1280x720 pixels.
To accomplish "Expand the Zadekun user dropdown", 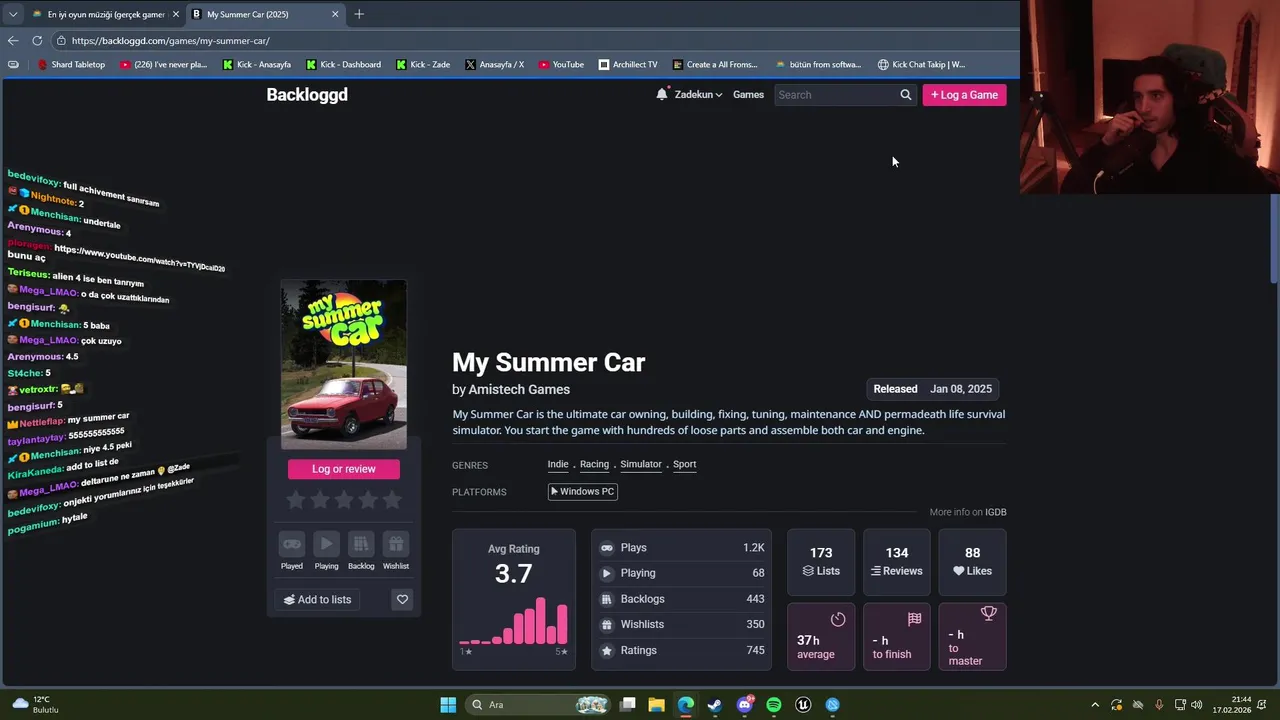I will click(698, 95).
